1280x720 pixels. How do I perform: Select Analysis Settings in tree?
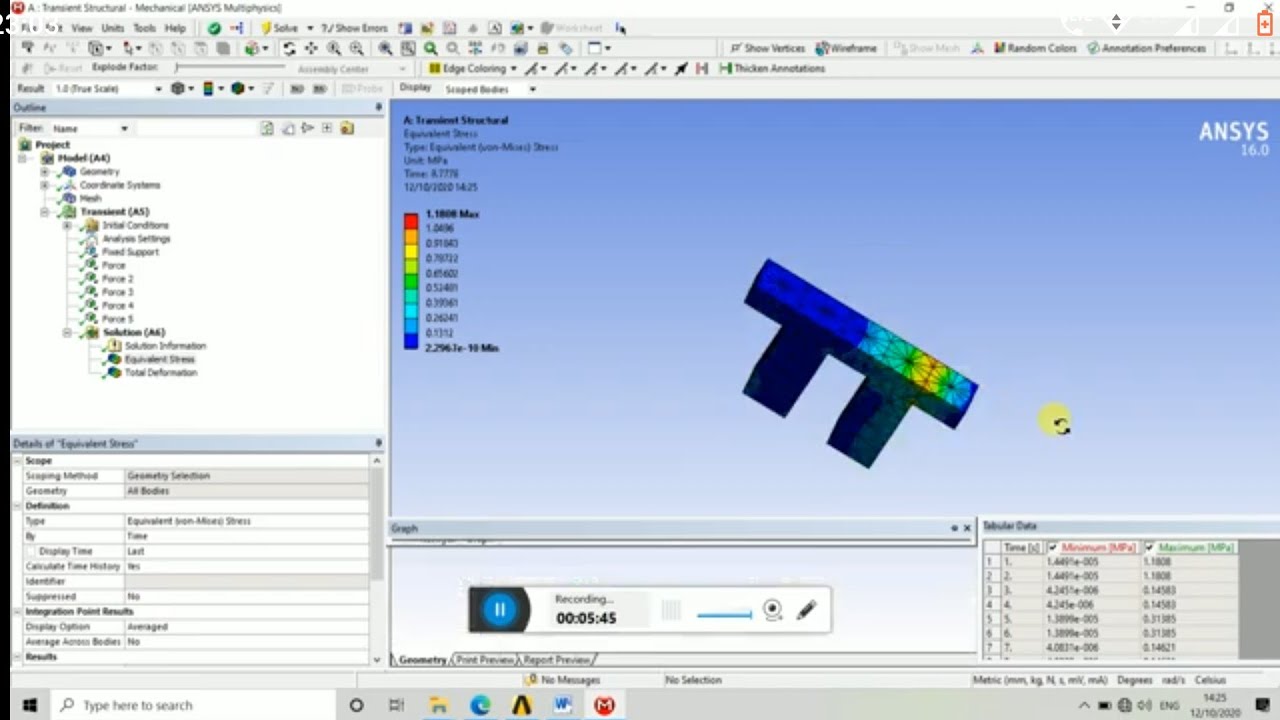click(136, 239)
